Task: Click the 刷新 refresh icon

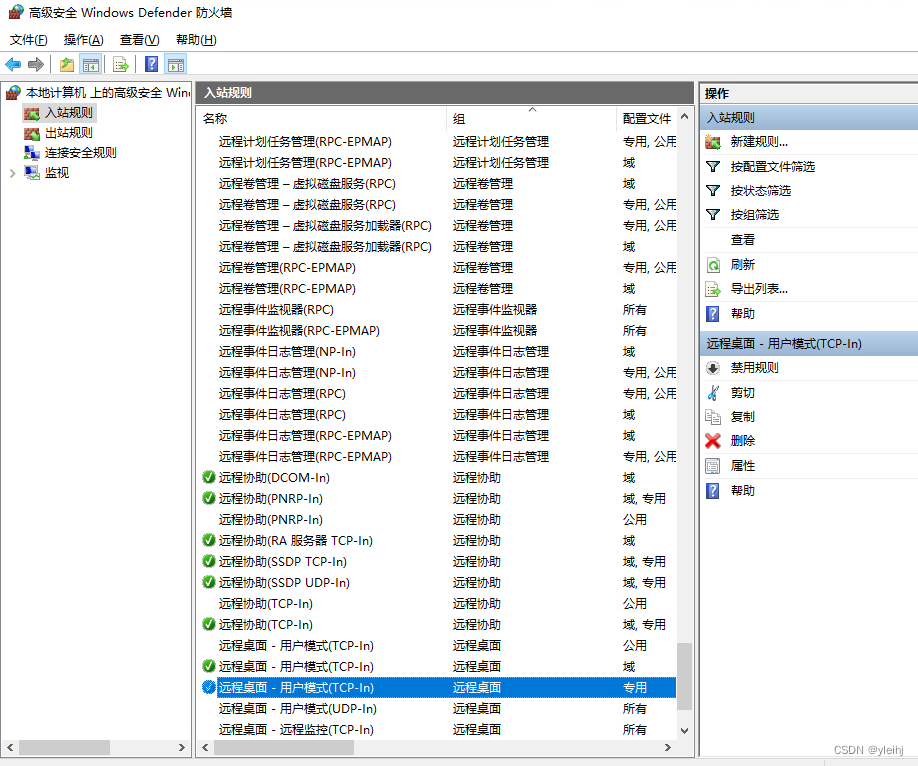Action: click(x=713, y=265)
